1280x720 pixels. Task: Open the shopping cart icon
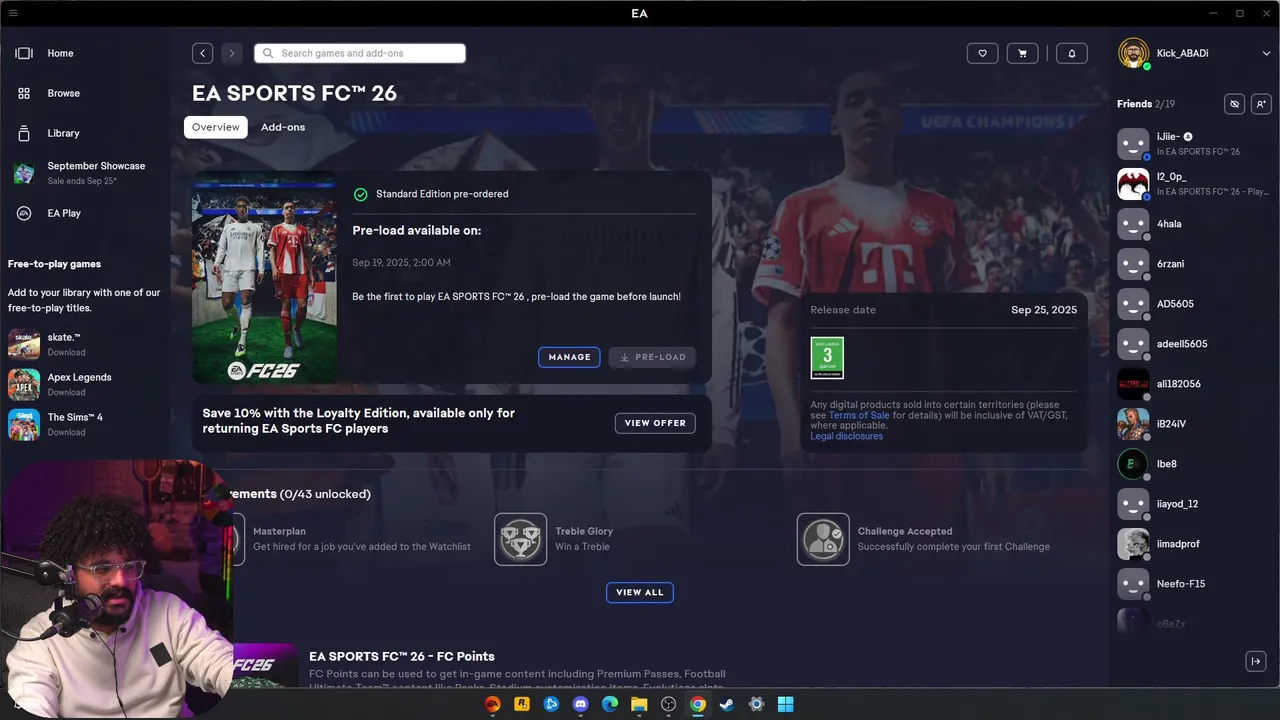1022,53
